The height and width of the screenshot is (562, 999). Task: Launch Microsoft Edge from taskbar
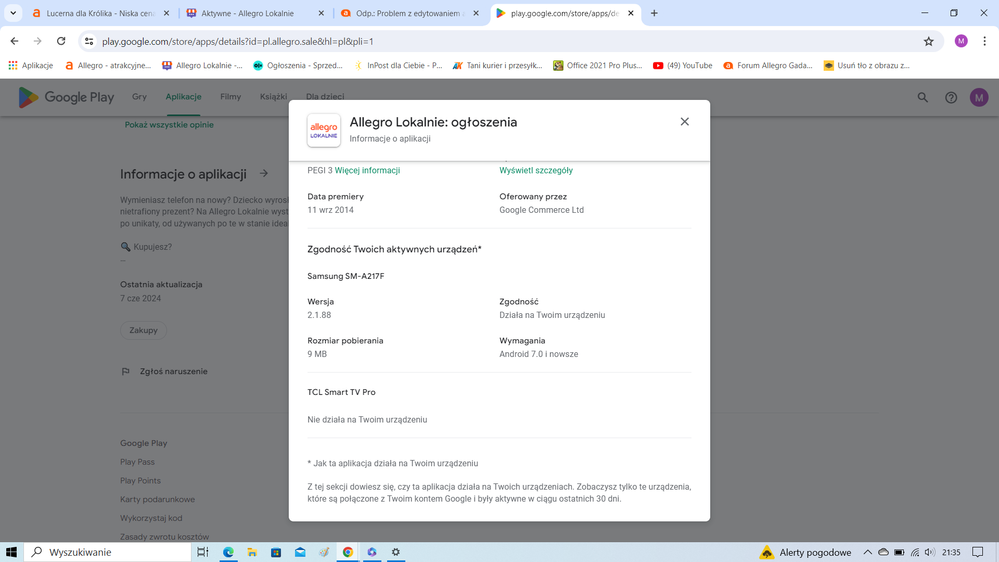point(228,552)
